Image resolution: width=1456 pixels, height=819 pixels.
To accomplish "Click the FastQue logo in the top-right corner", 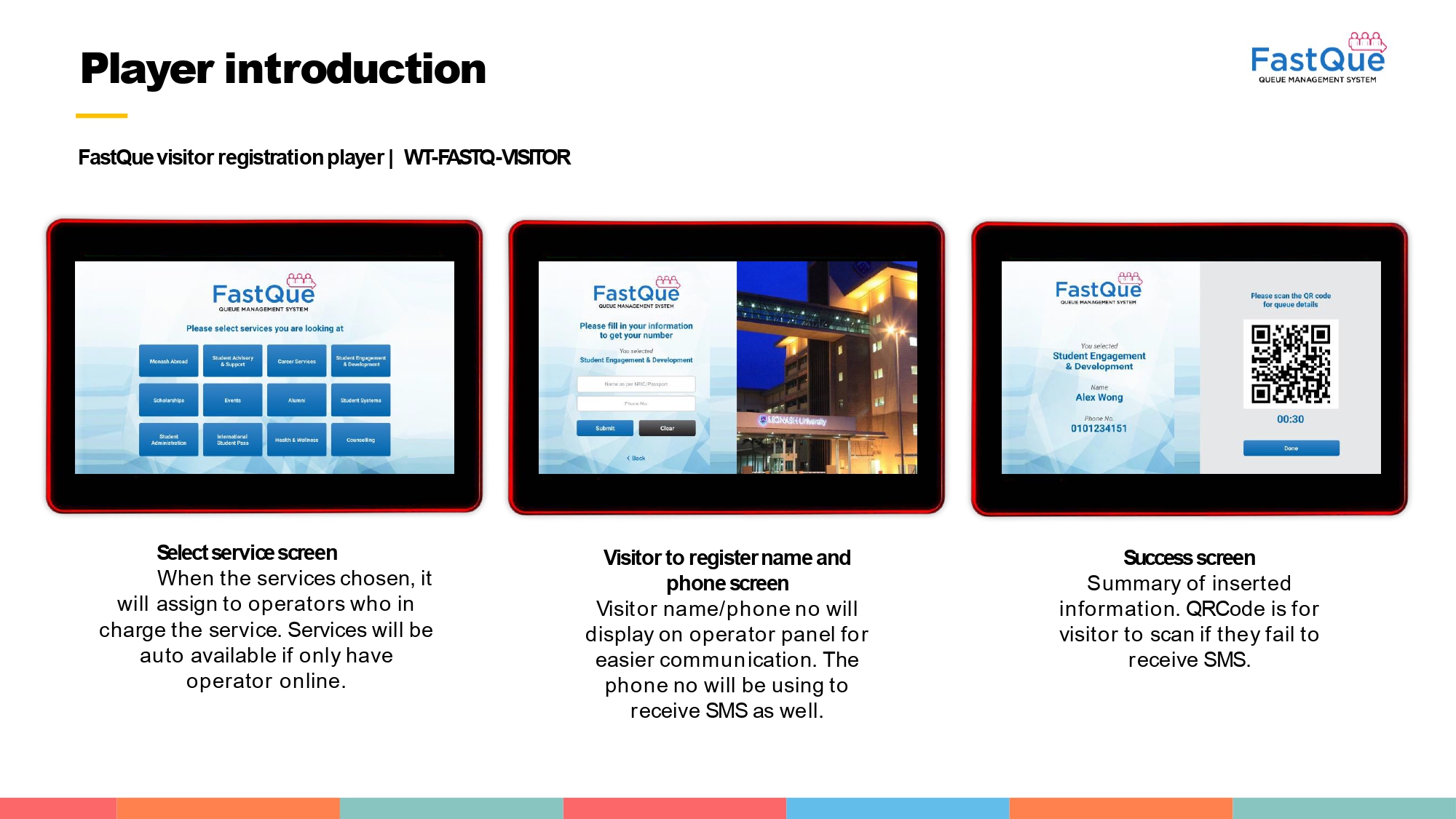I will coord(1317,59).
